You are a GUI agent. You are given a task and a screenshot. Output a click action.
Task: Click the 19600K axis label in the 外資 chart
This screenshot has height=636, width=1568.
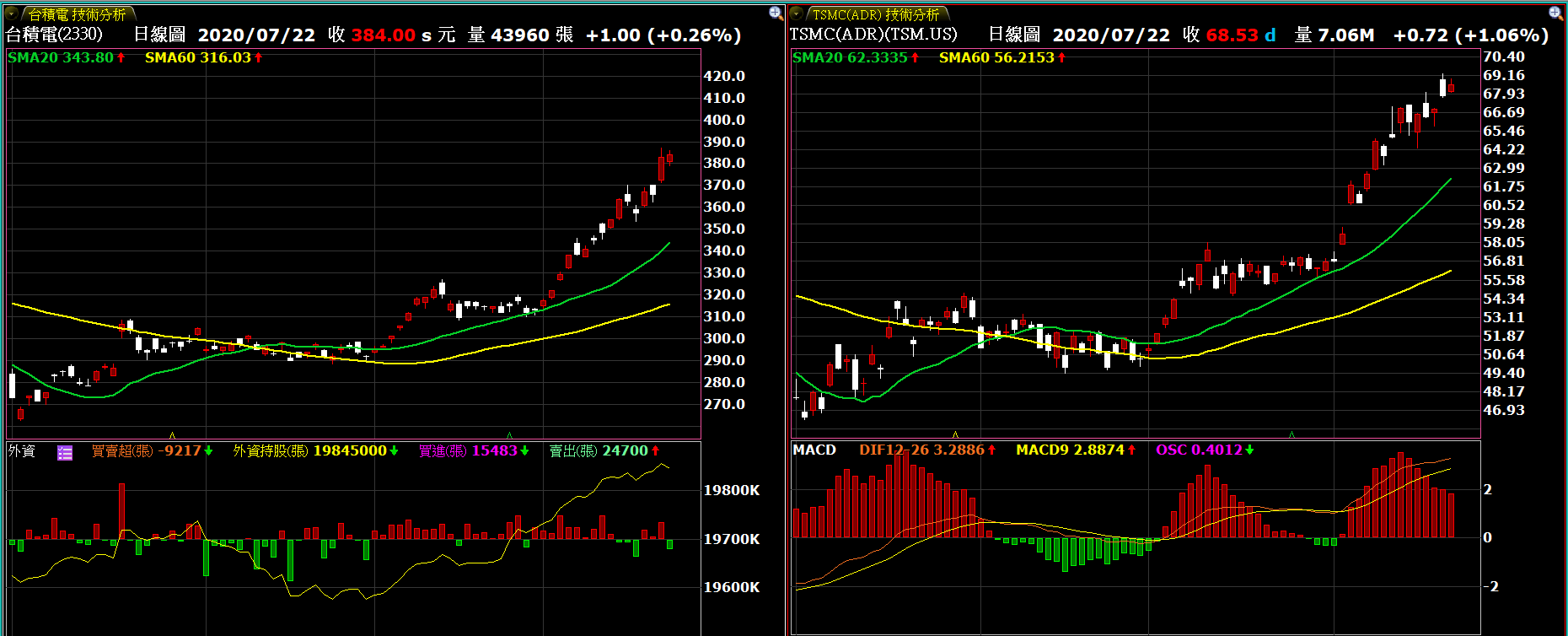point(732,587)
